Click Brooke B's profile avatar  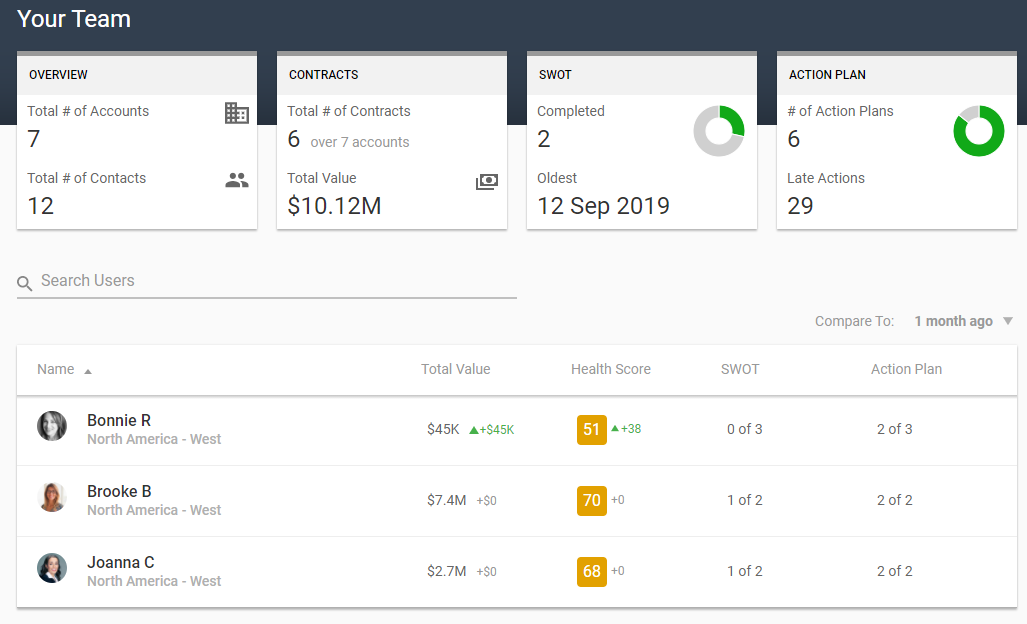coord(52,497)
